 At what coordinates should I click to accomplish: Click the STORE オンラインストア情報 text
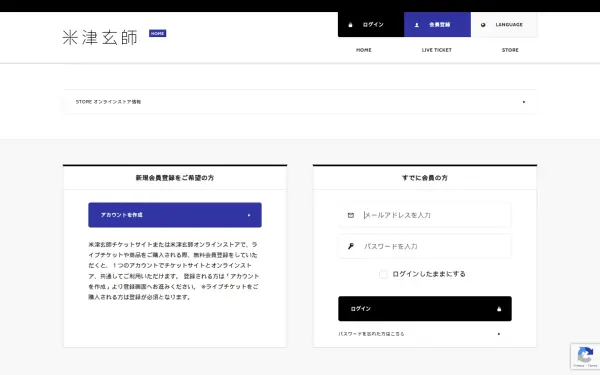coord(108,102)
